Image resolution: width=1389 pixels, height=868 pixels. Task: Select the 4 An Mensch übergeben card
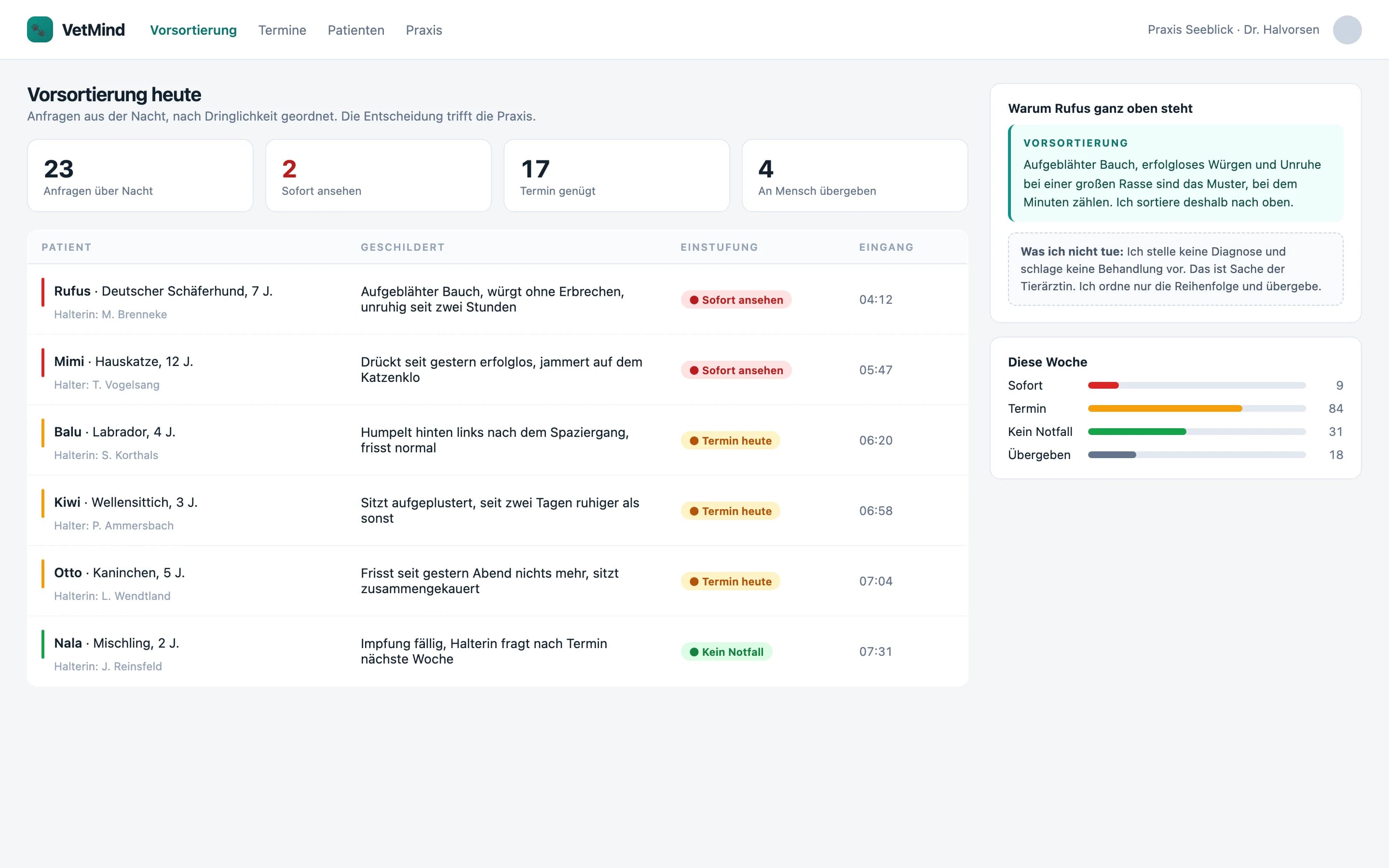855,176
